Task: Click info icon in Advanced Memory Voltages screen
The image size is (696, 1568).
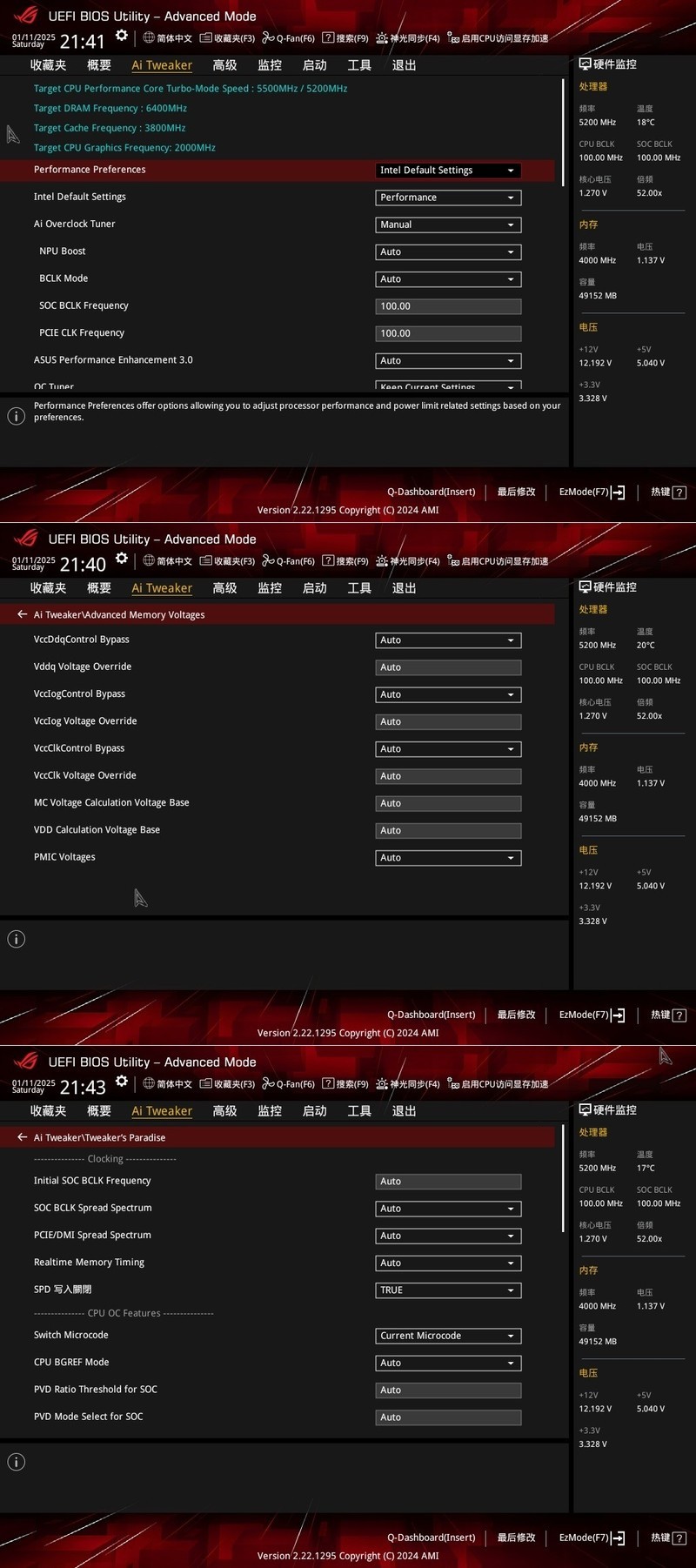Action: 16,939
